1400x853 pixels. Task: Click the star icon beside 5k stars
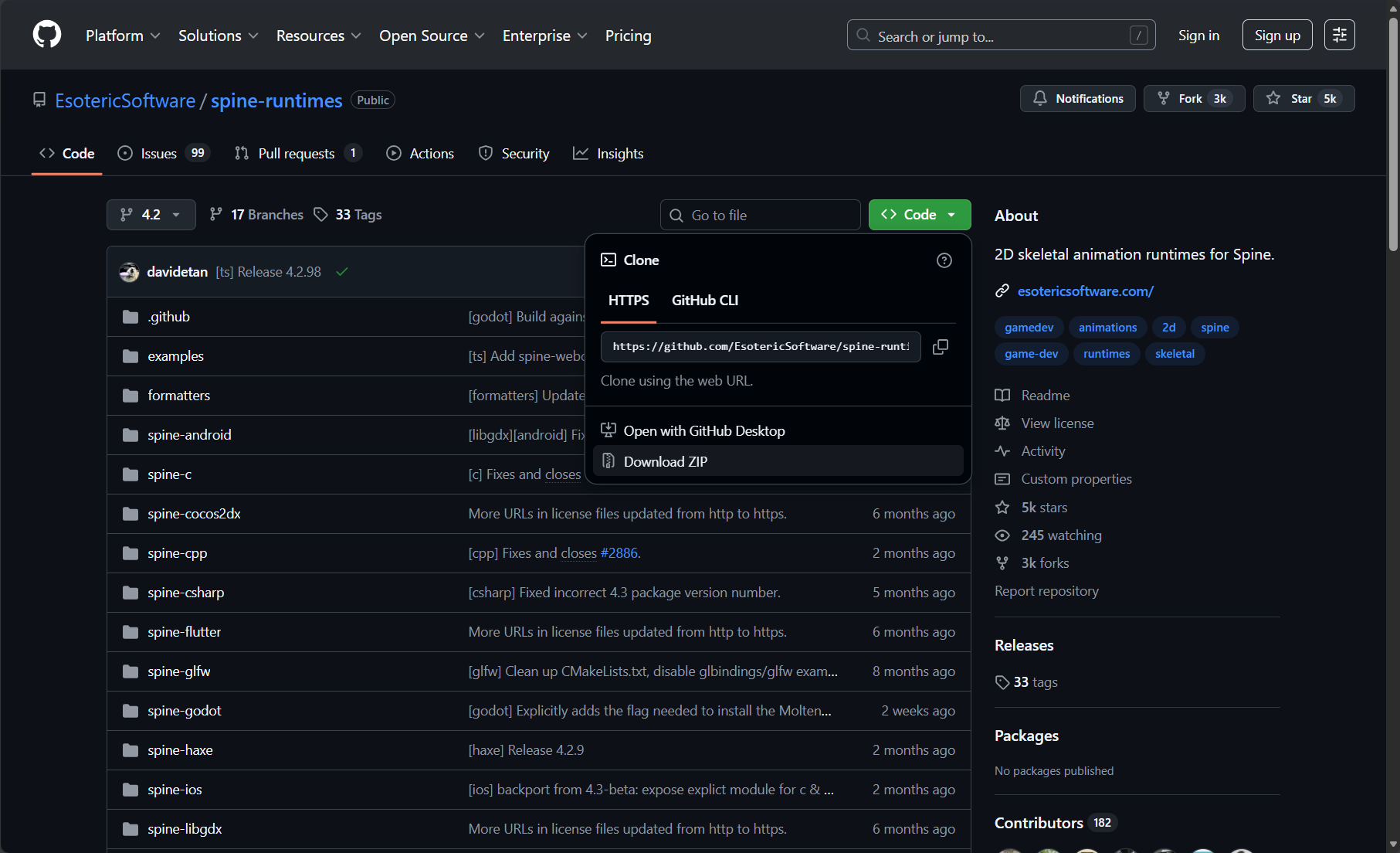click(1002, 508)
